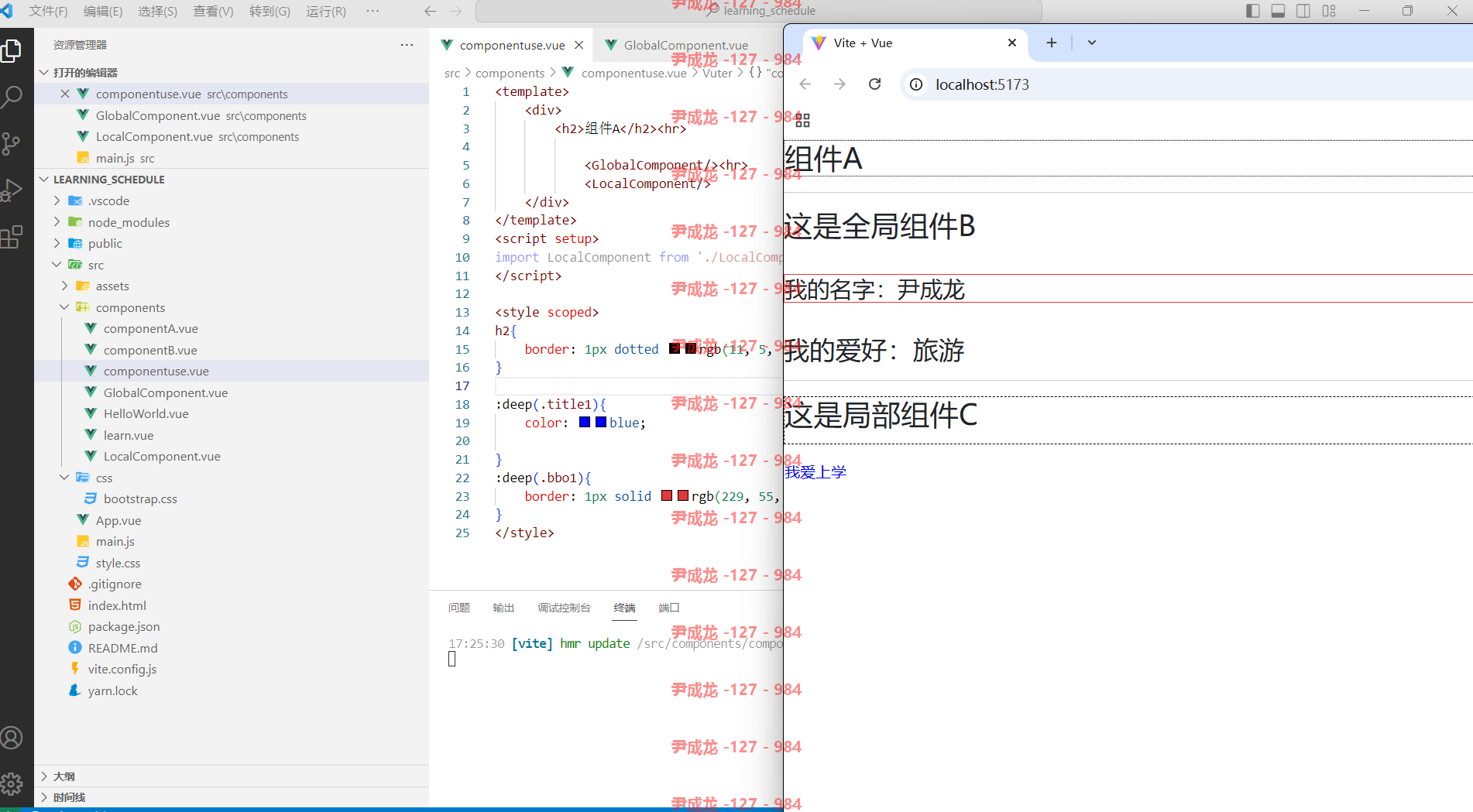1473x812 pixels.
Task: Switch to GlobalComponent.vue editor tab
Action: (x=686, y=45)
